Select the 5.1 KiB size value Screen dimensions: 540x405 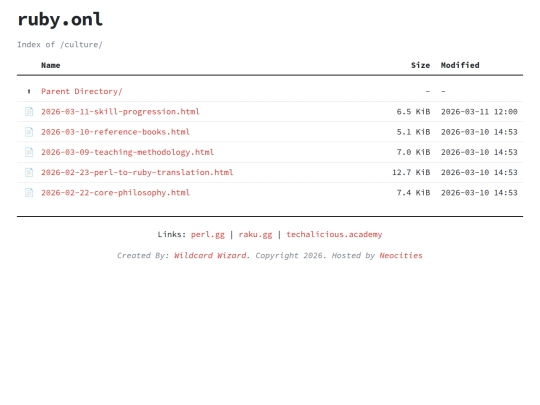point(413,132)
